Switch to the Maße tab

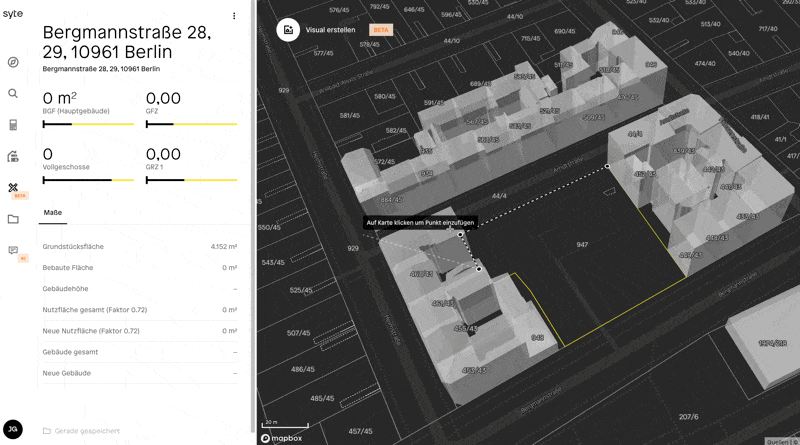[x=52, y=213]
